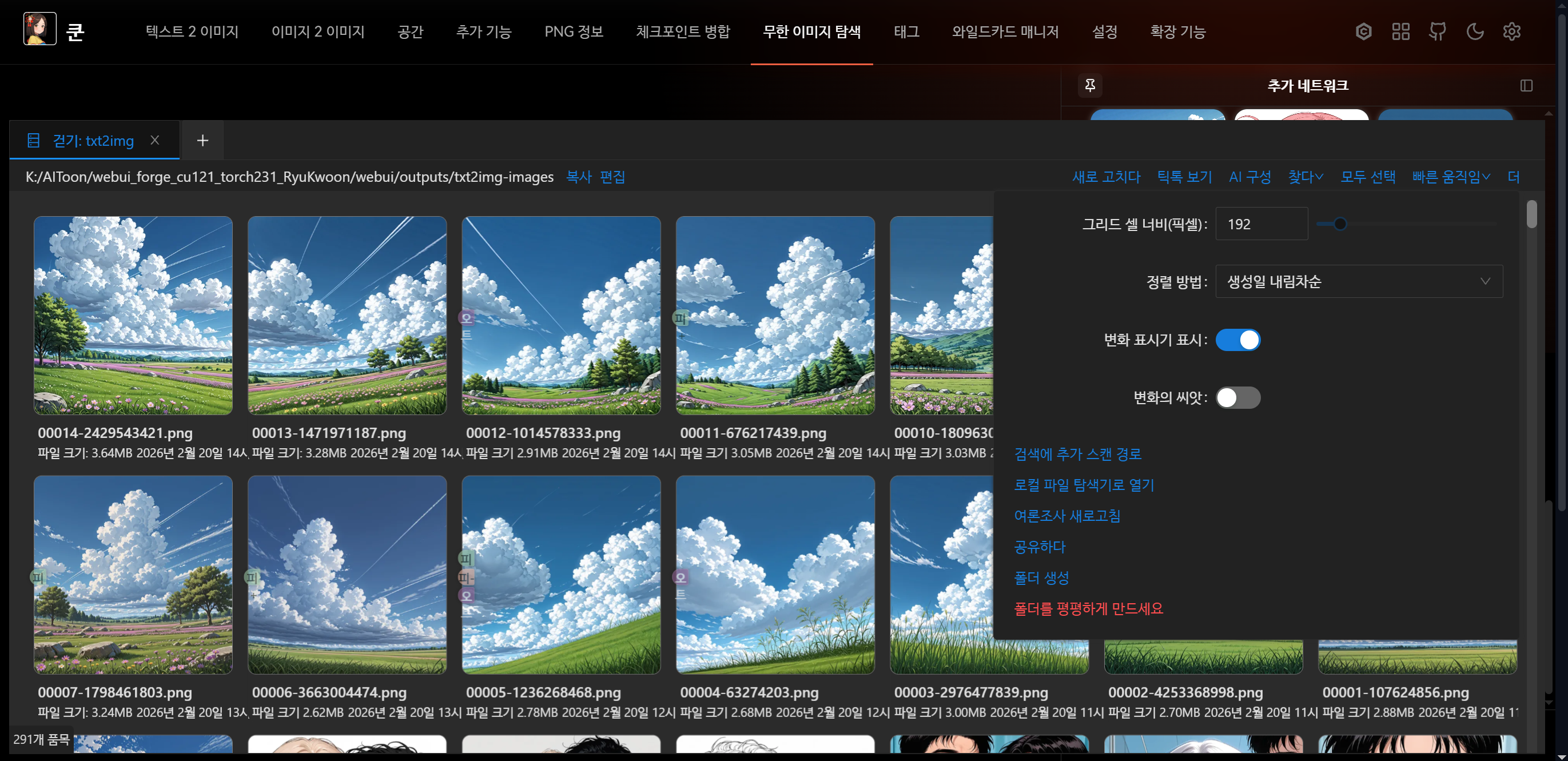Screen dimensions: 1568x761
Task: Toggle dark mode with the moon icon
Action: (1474, 31)
